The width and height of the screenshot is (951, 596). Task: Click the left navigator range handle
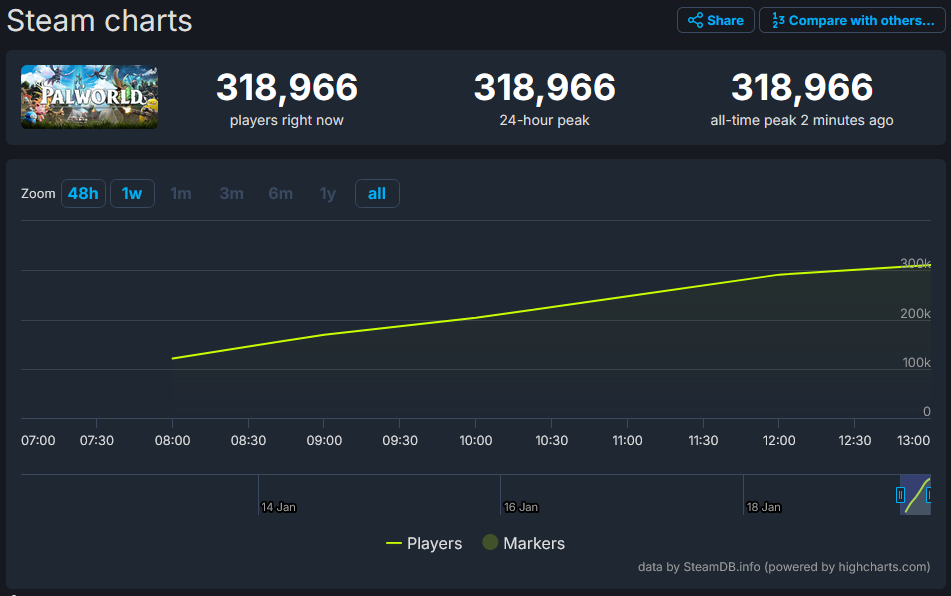[900, 495]
